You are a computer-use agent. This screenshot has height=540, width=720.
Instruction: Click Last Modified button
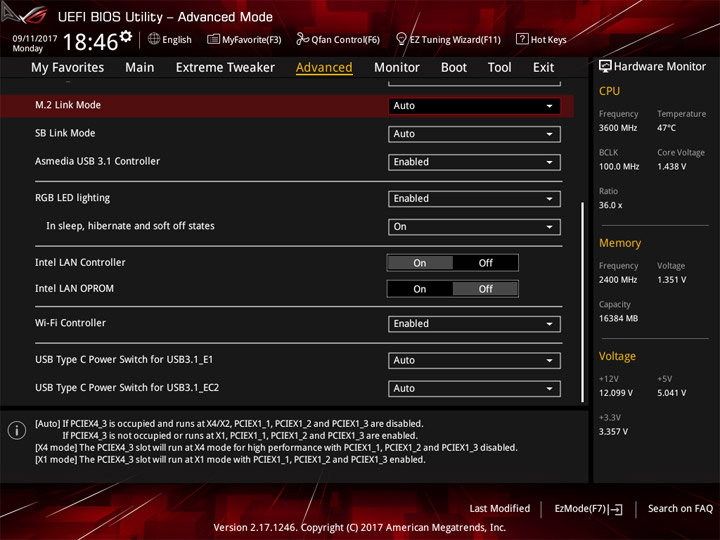pyautogui.click(x=500, y=509)
